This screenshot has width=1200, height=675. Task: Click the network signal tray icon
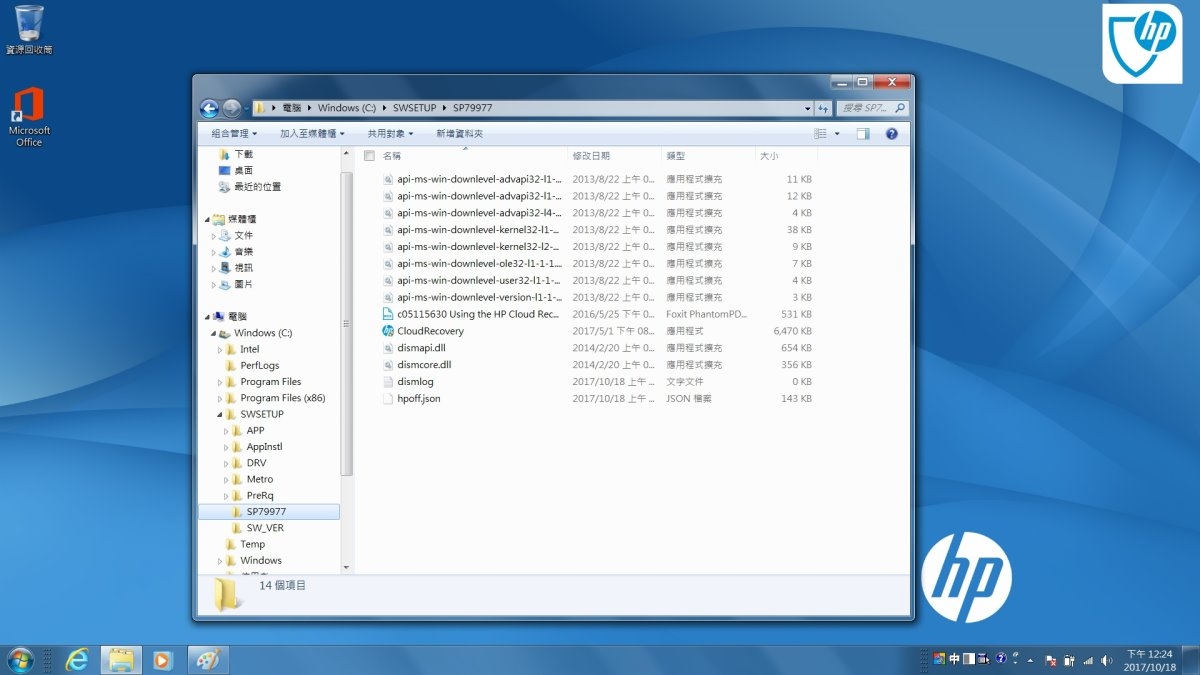pos(1088,660)
